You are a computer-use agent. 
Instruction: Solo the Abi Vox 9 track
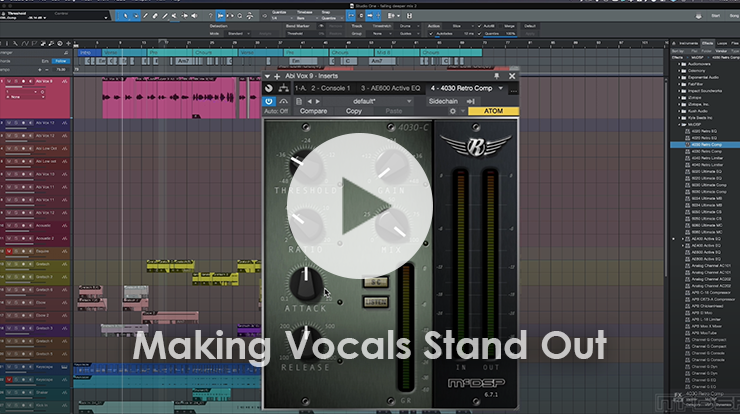(16, 82)
